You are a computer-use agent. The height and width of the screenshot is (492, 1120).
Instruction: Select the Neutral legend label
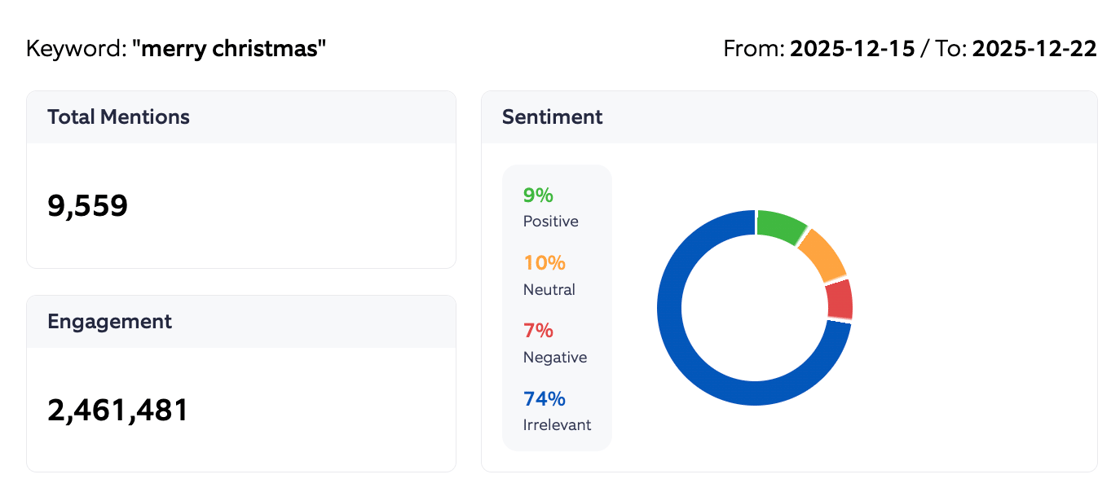pos(549,290)
